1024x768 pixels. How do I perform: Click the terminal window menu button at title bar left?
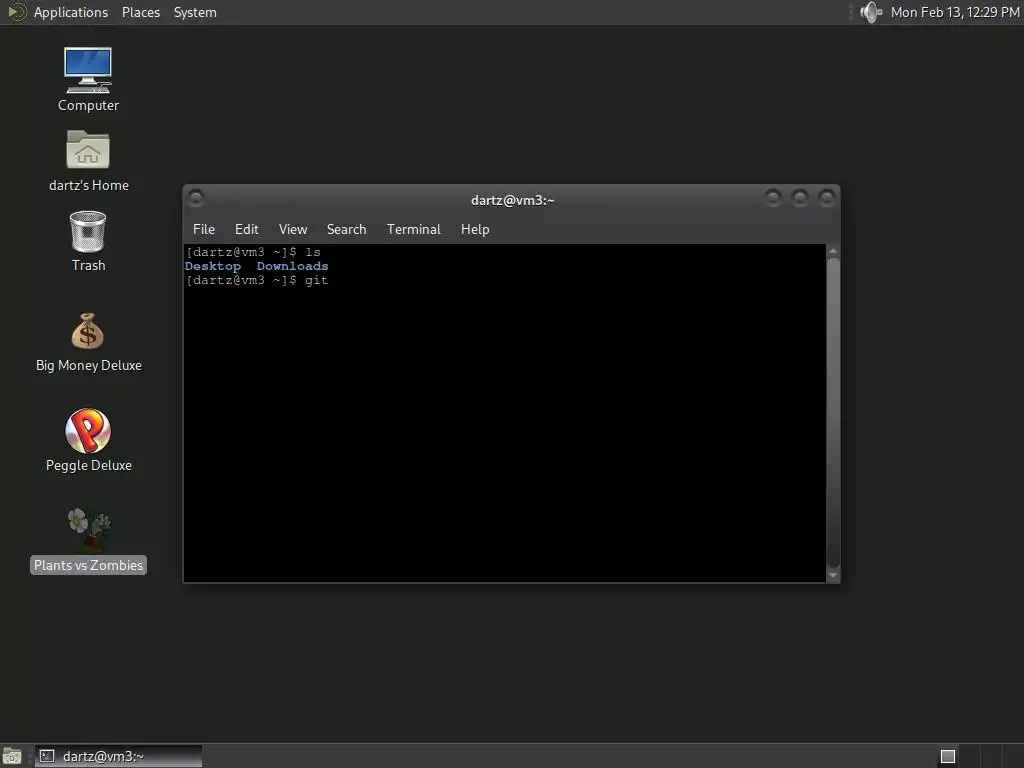(196, 197)
